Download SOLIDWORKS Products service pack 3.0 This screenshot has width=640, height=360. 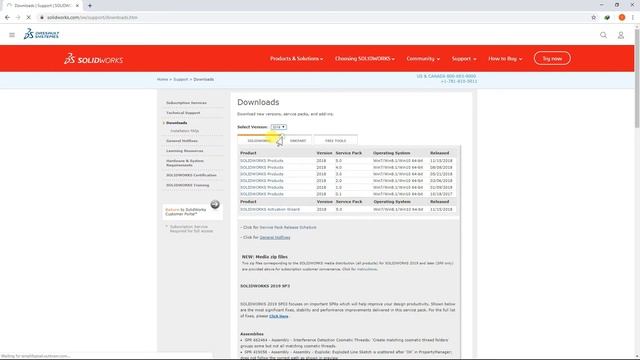[x=262, y=174]
